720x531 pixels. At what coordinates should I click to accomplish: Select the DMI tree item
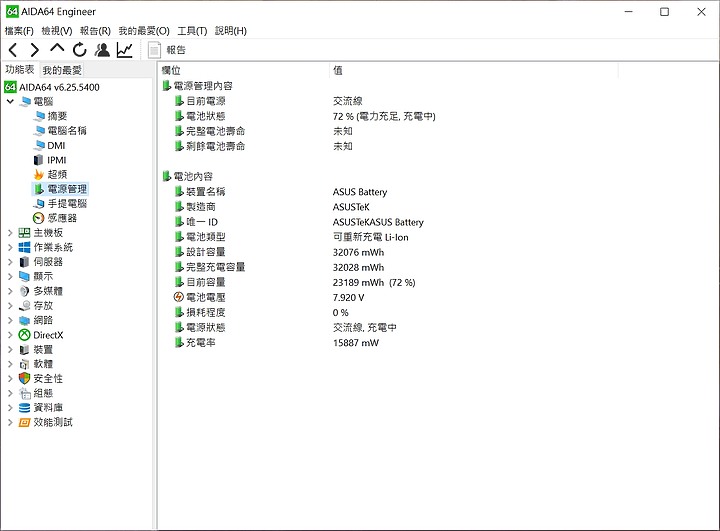pyautogui.click(x=50, y=145)
